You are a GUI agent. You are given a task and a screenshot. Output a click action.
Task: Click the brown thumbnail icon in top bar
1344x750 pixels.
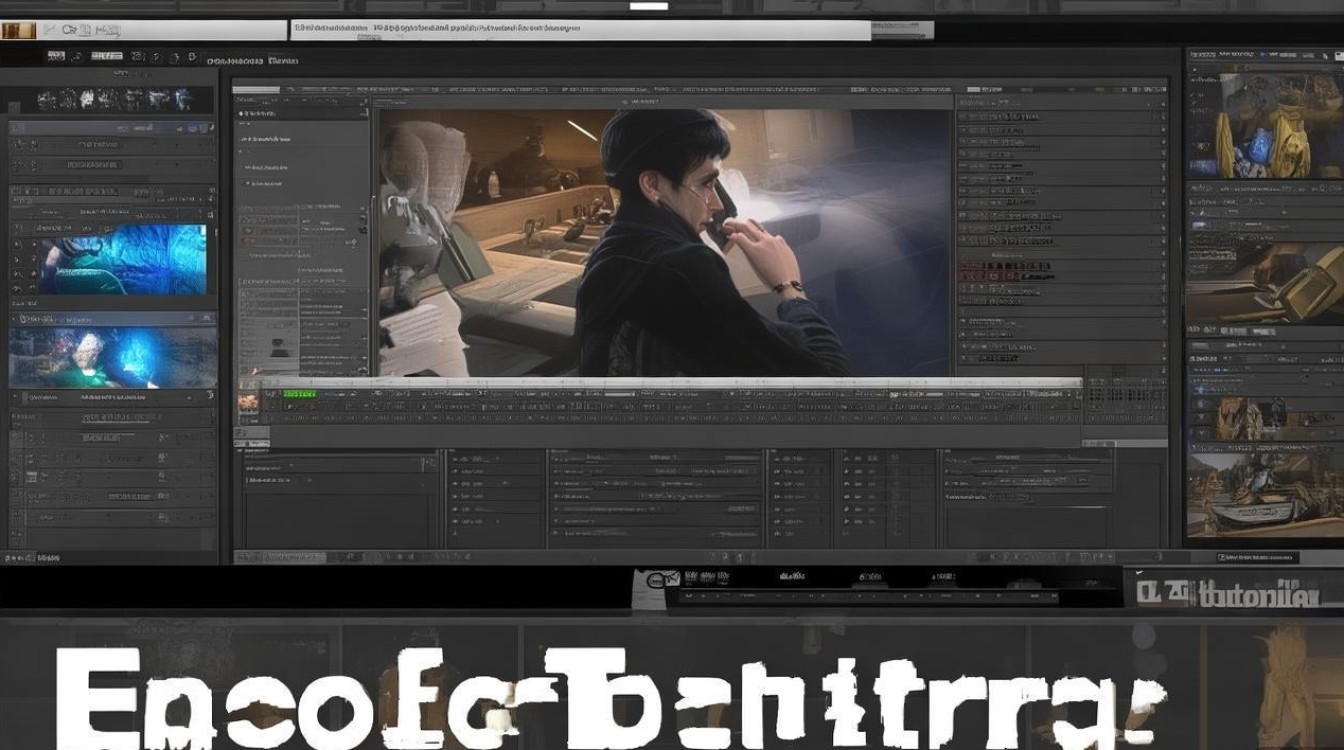coord(17,30)
